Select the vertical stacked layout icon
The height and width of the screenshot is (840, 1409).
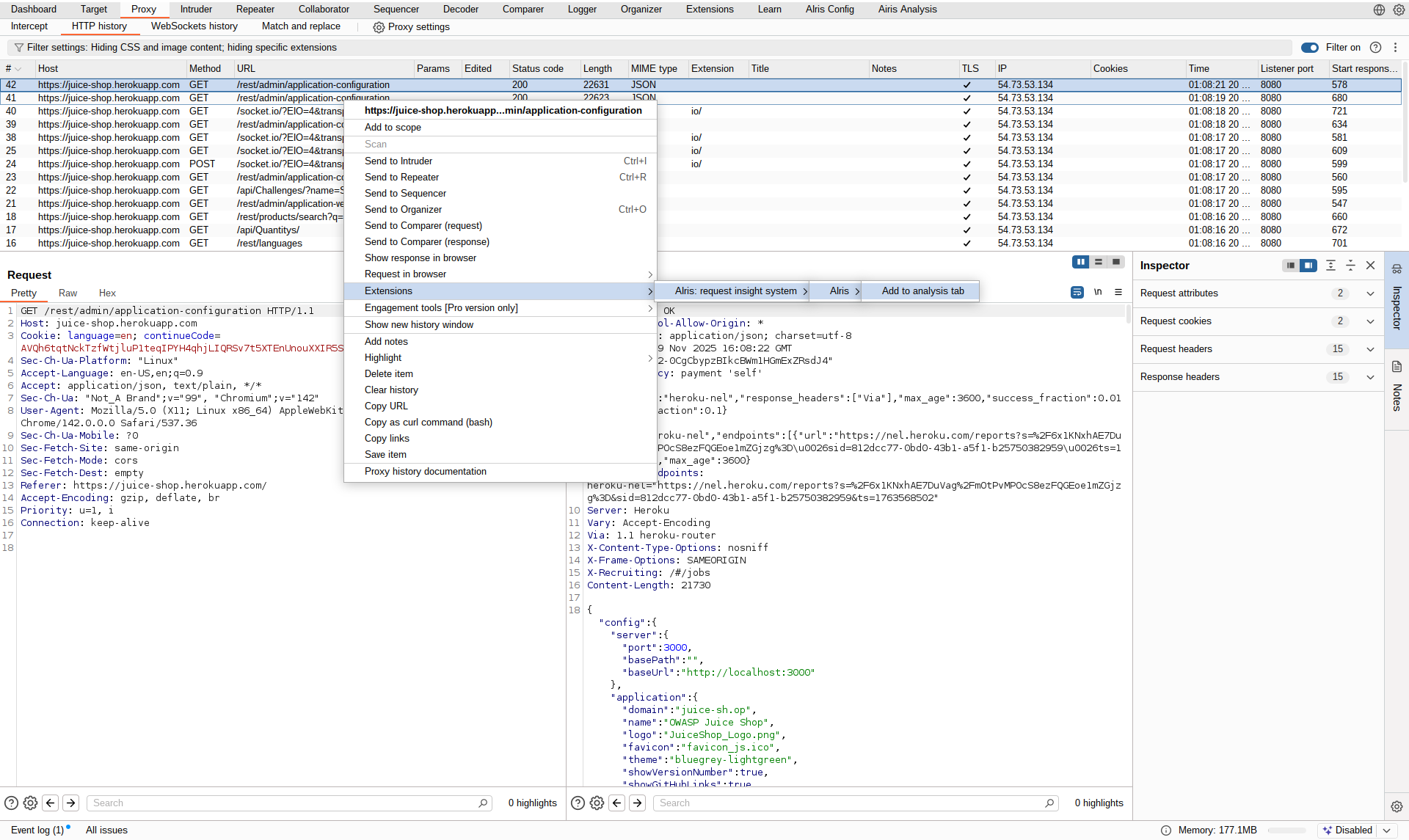(1099, 262)
